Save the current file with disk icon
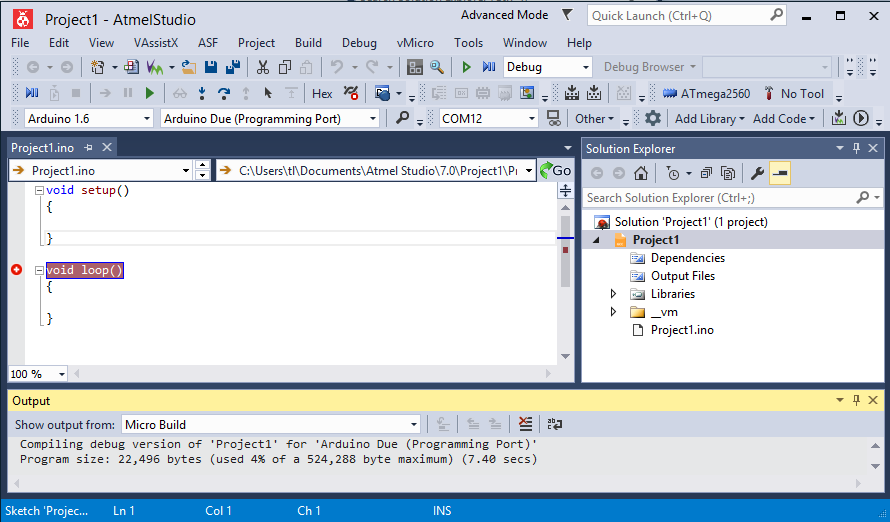Image resolution: width=890 pixels, height=522 pixels. click(211, 68)
